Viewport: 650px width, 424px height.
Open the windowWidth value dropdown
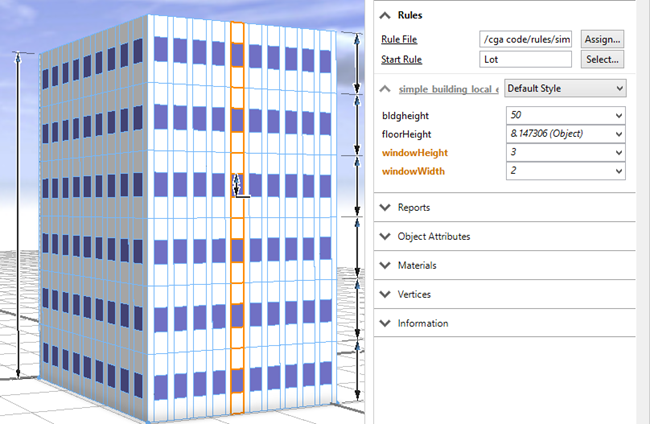pos(619,172)
